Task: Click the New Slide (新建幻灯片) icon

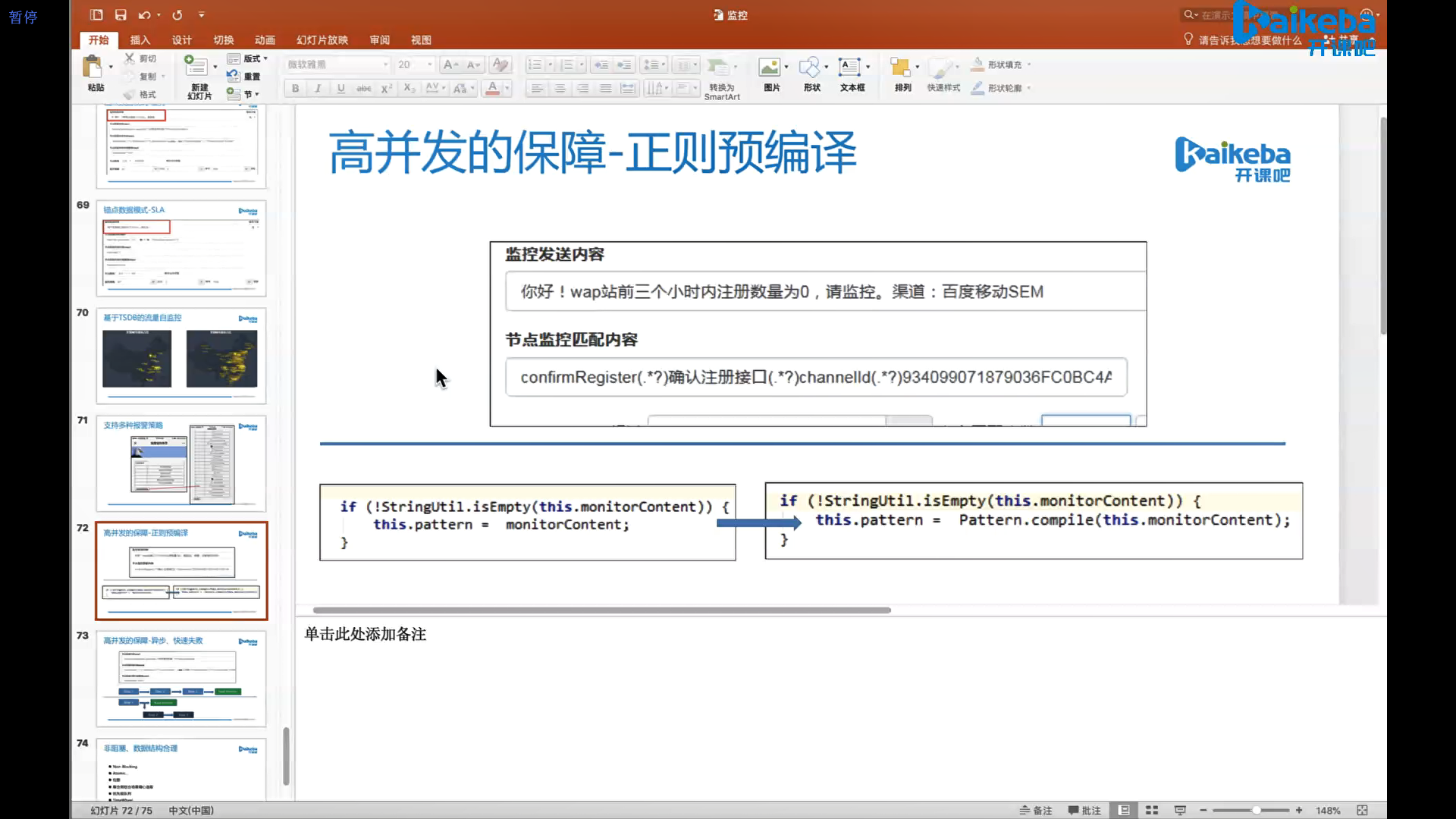Action: (196, 67)
